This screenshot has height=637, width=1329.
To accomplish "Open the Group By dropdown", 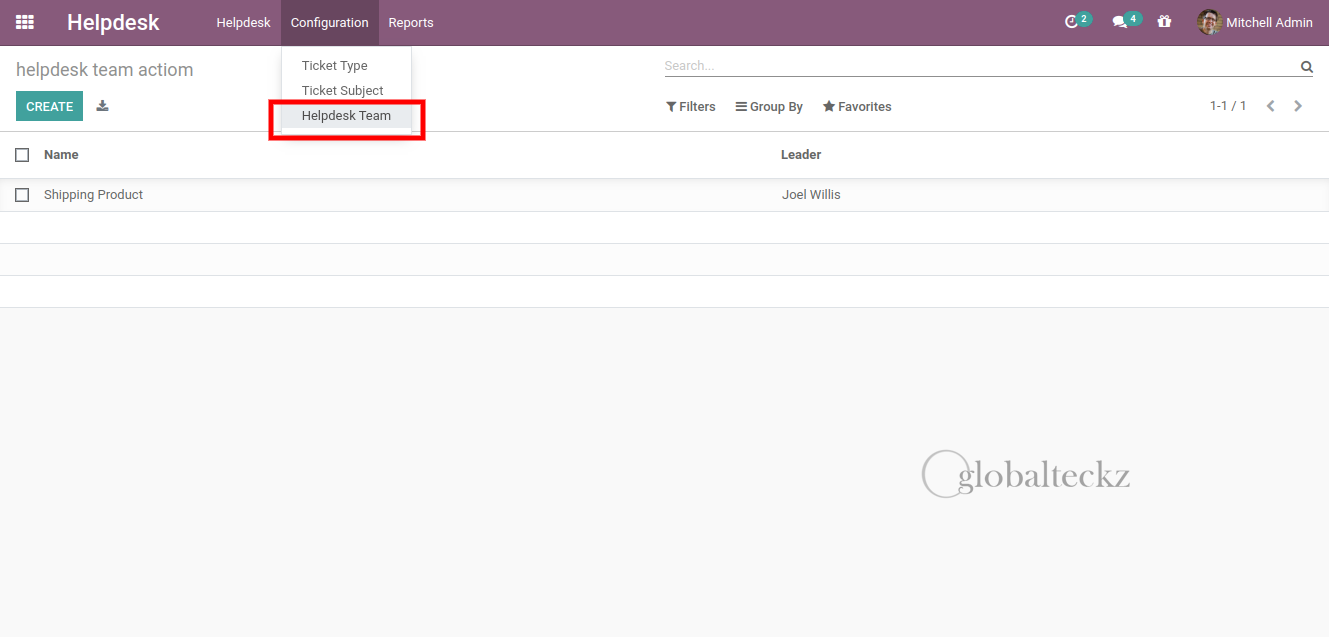I will pos(769,107).
